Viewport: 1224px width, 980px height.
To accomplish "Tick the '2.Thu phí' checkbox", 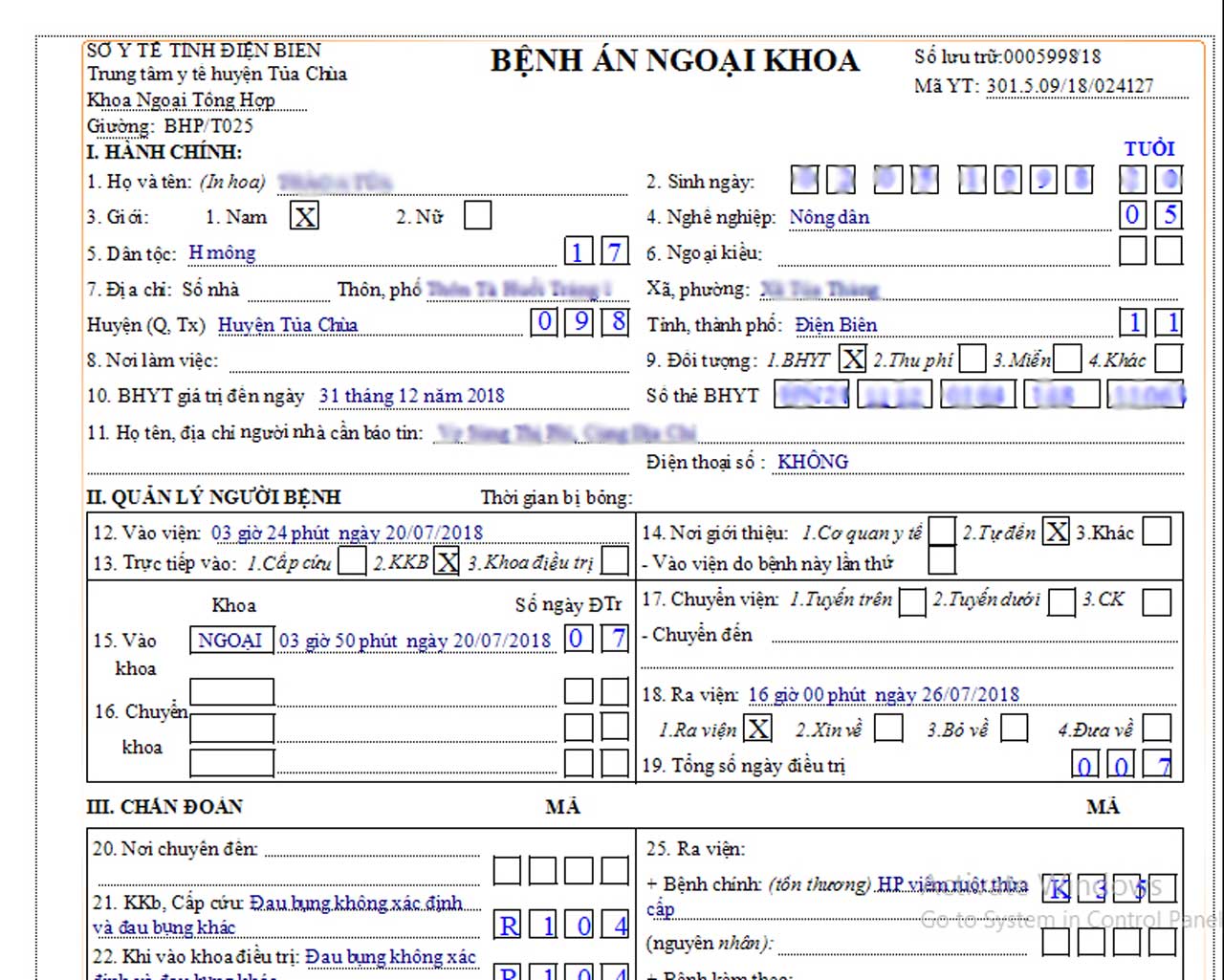I will tap(973, 359).
